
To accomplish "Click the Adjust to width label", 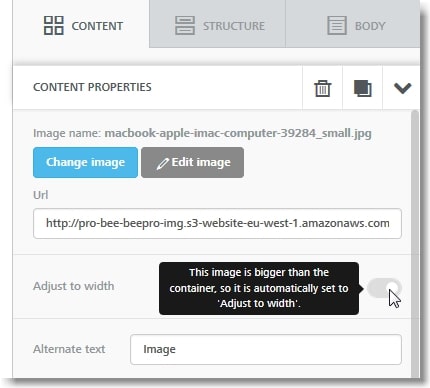I will (74, 286).
